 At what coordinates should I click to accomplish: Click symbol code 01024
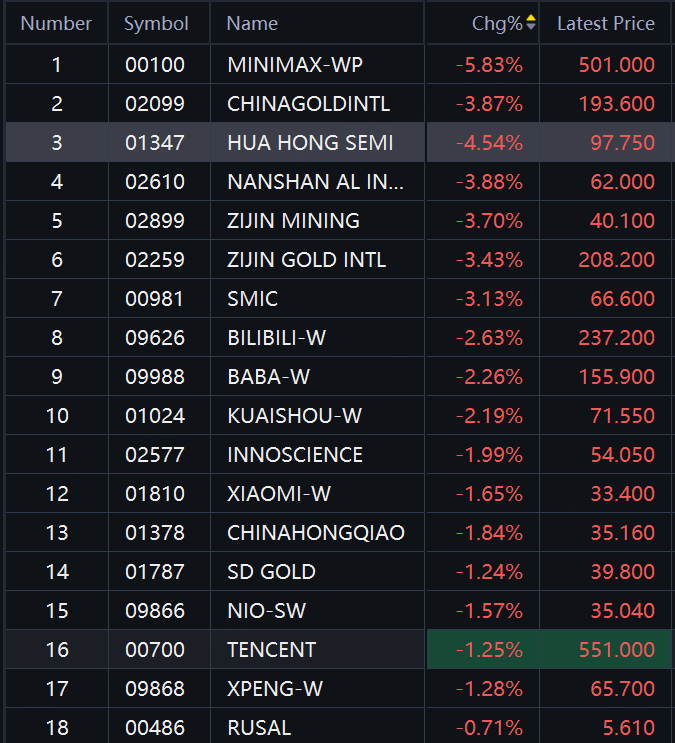point(155,416)
